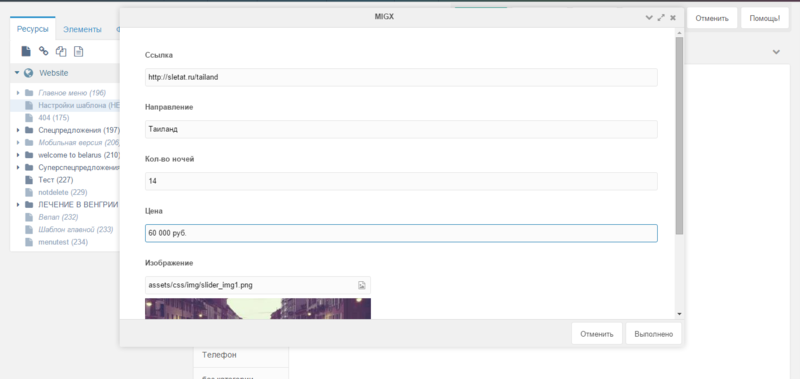Toggle the panel chevron at top right
Screen dimensions: 800x379
[776, 52]
